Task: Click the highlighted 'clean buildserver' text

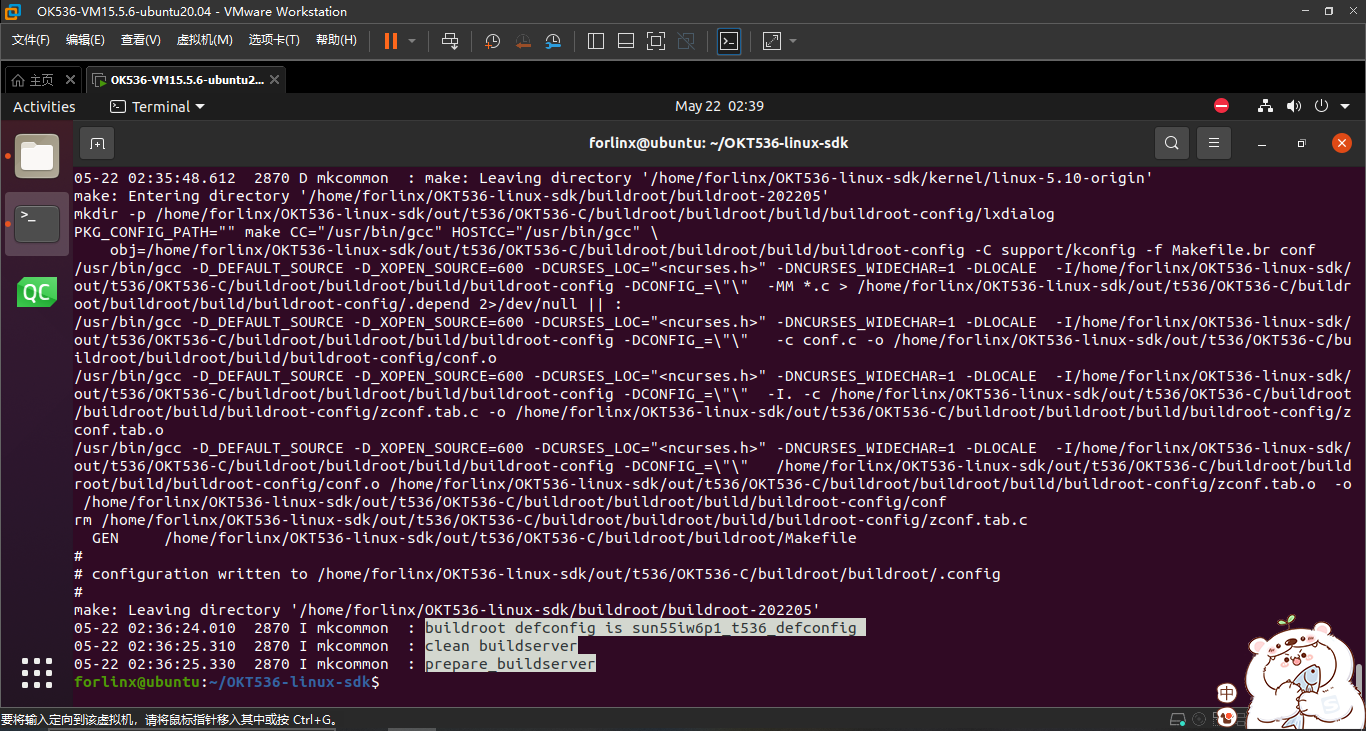Action: (502, 646)
